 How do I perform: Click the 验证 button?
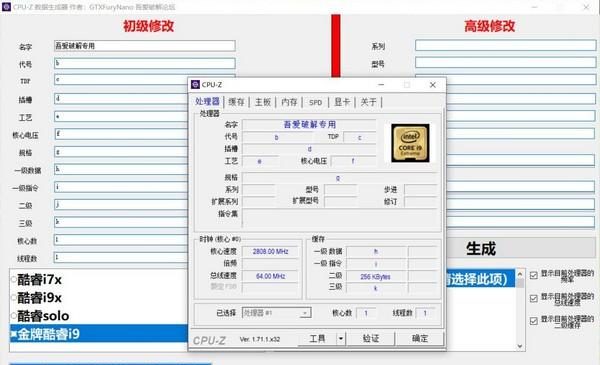(370, 338)
